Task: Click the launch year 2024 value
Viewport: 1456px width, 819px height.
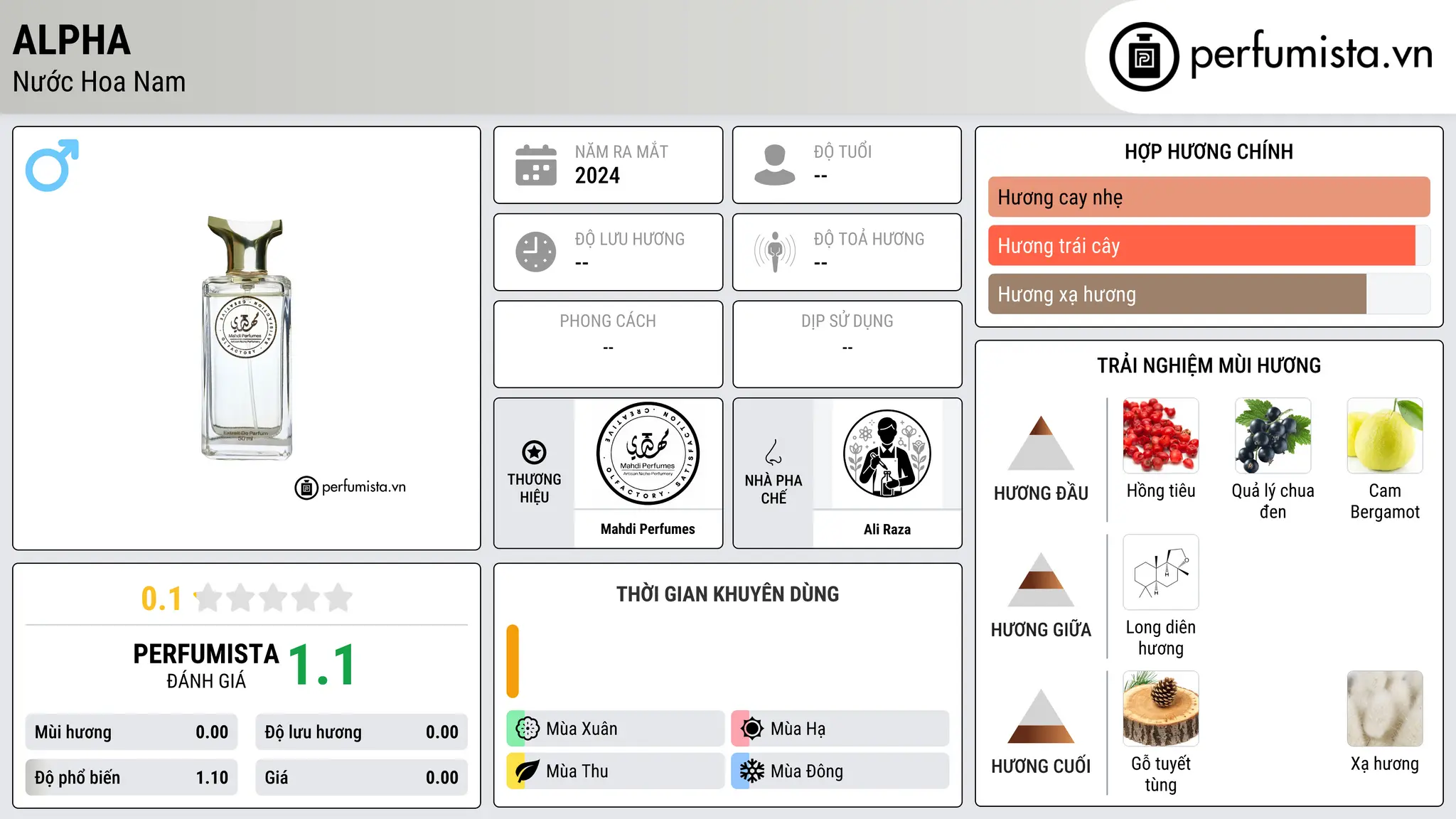Action: tap(597, 176)
